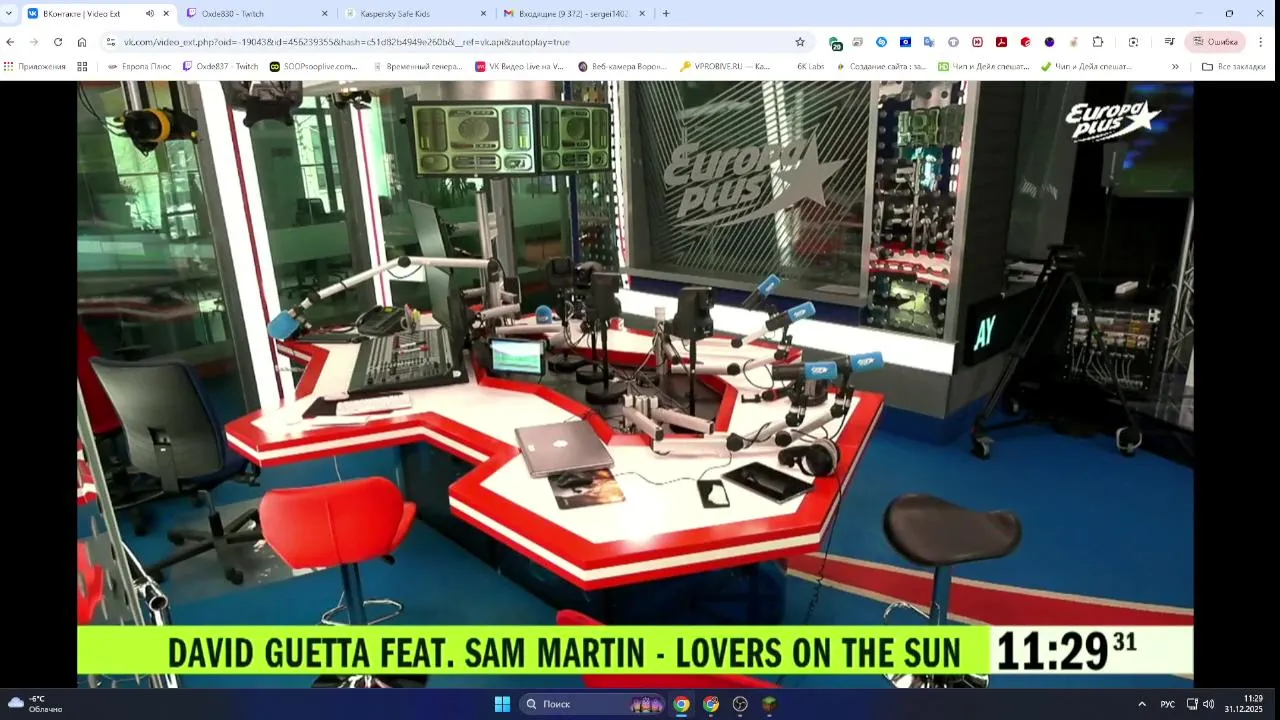This screenshot has height=720, width=1280.
Task: Open the red-outlined video extension icon
Action: (977, 42)
